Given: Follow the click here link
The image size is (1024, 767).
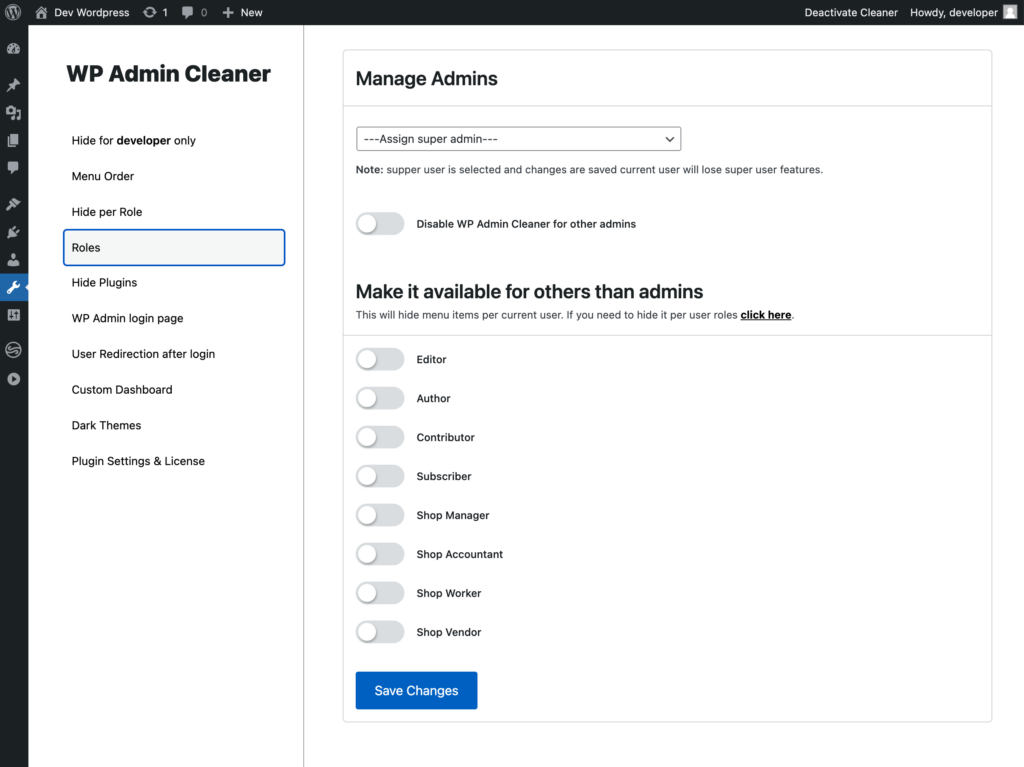Looking at the screenshot, I should [765, 315].
